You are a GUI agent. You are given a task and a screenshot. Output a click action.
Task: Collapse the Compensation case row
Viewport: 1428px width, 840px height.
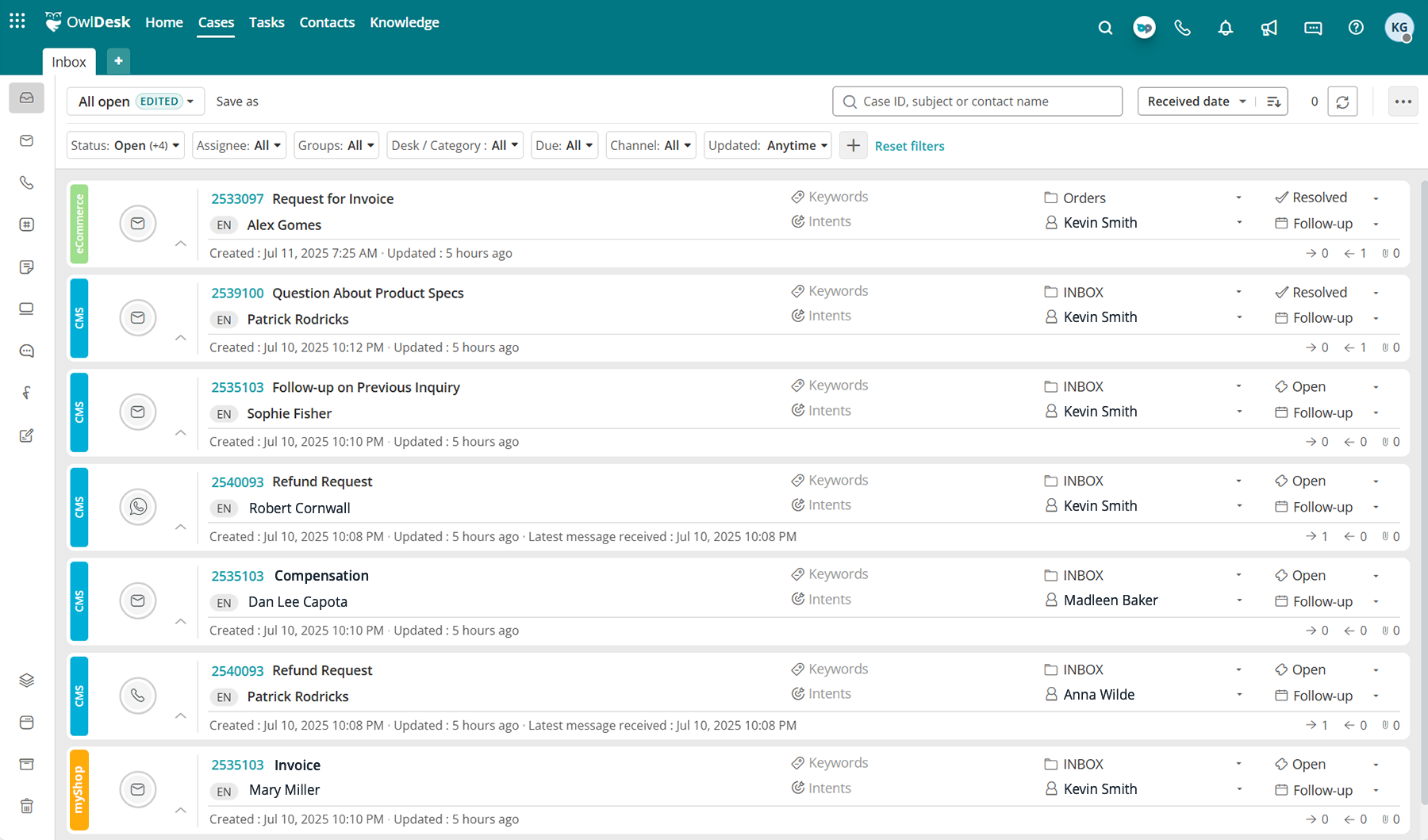coord(181,621)
